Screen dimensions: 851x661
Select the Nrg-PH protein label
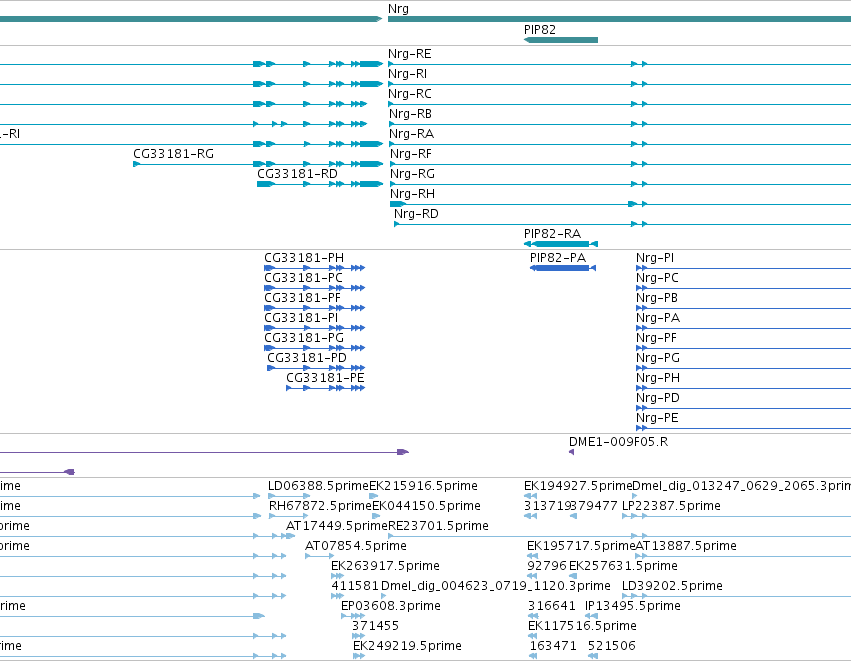[658, 378]
